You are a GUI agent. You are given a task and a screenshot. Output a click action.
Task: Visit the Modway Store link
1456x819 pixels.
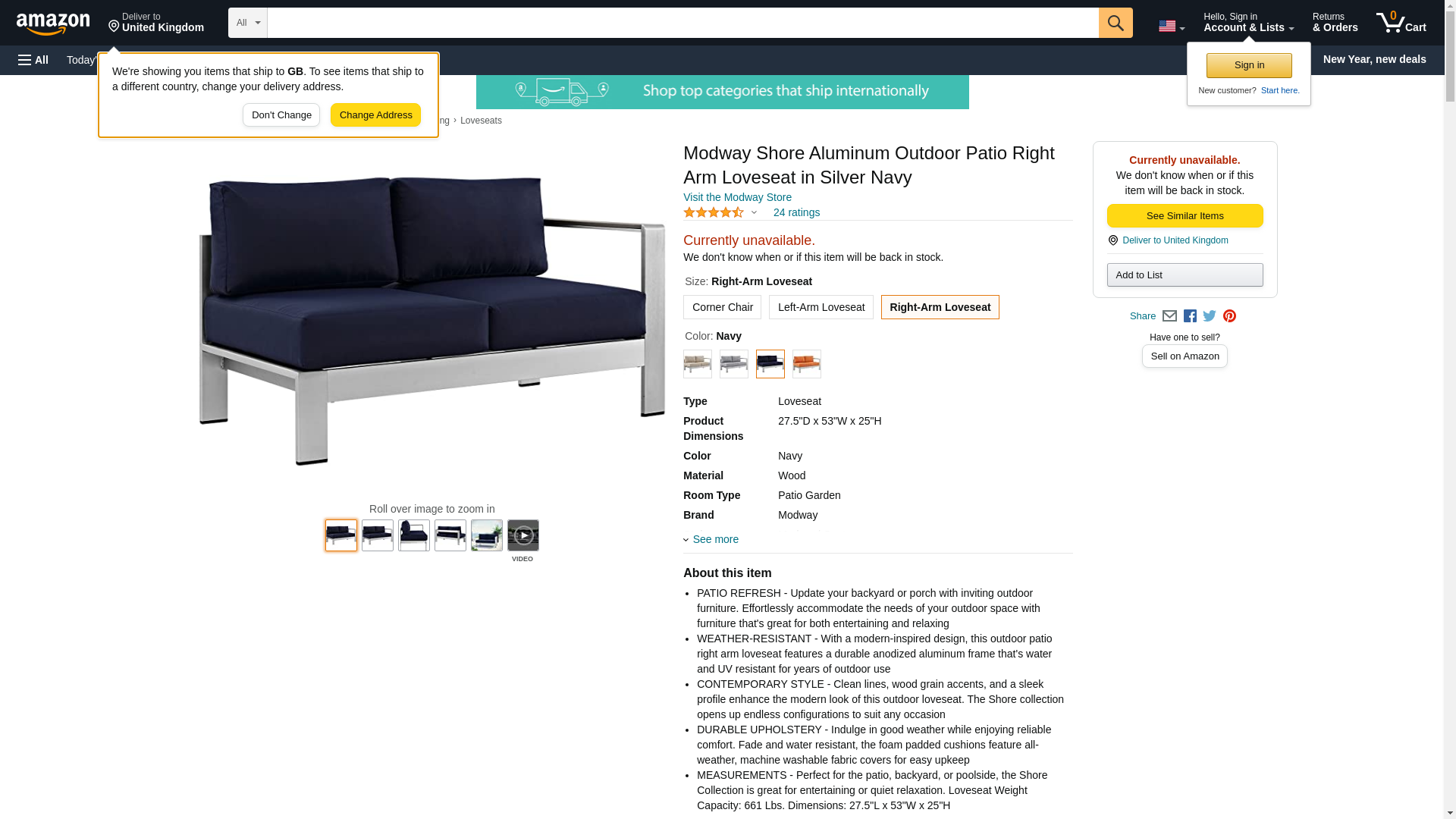[x=737, y=197]
